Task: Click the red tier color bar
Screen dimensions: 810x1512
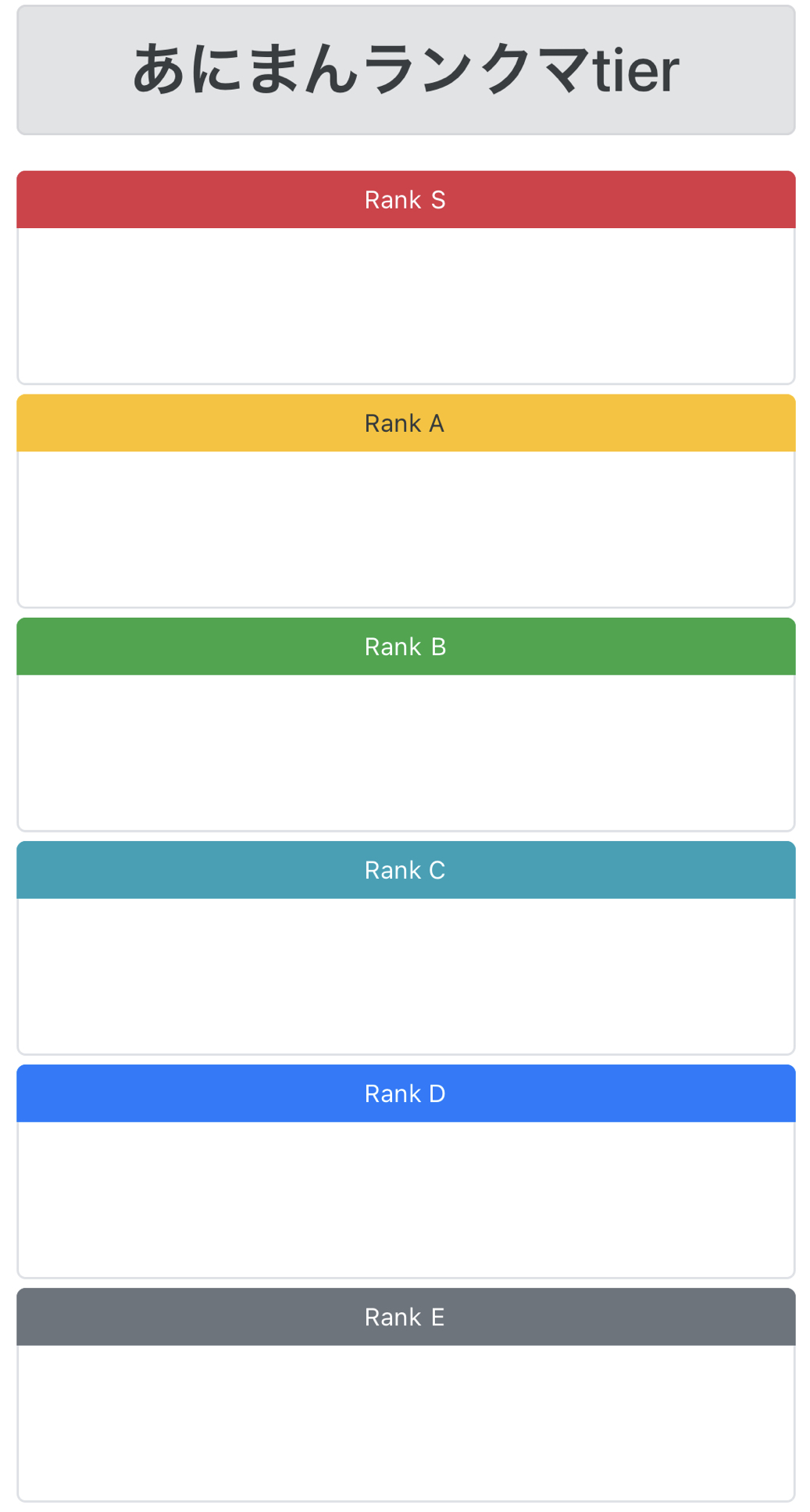Action: coord(195,200)
